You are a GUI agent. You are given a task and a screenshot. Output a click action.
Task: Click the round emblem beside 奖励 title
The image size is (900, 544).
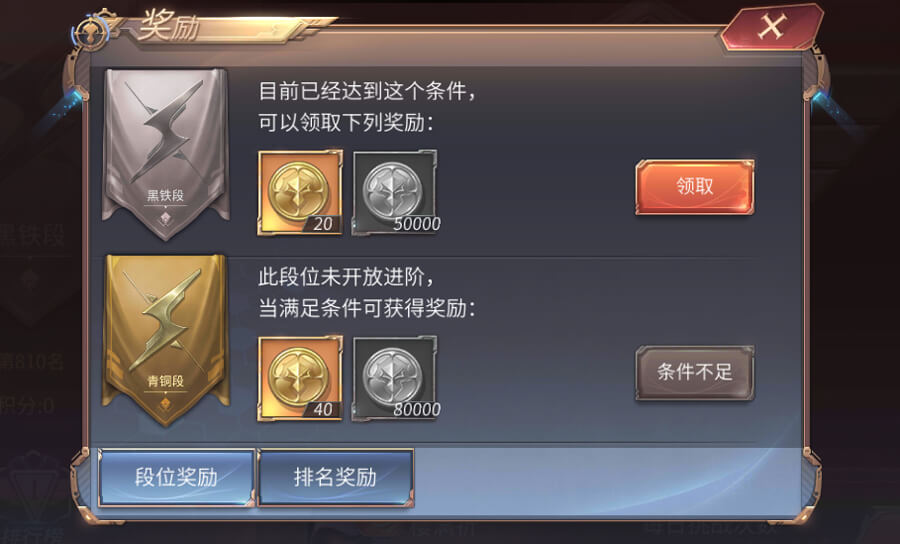tap(90, 33)
